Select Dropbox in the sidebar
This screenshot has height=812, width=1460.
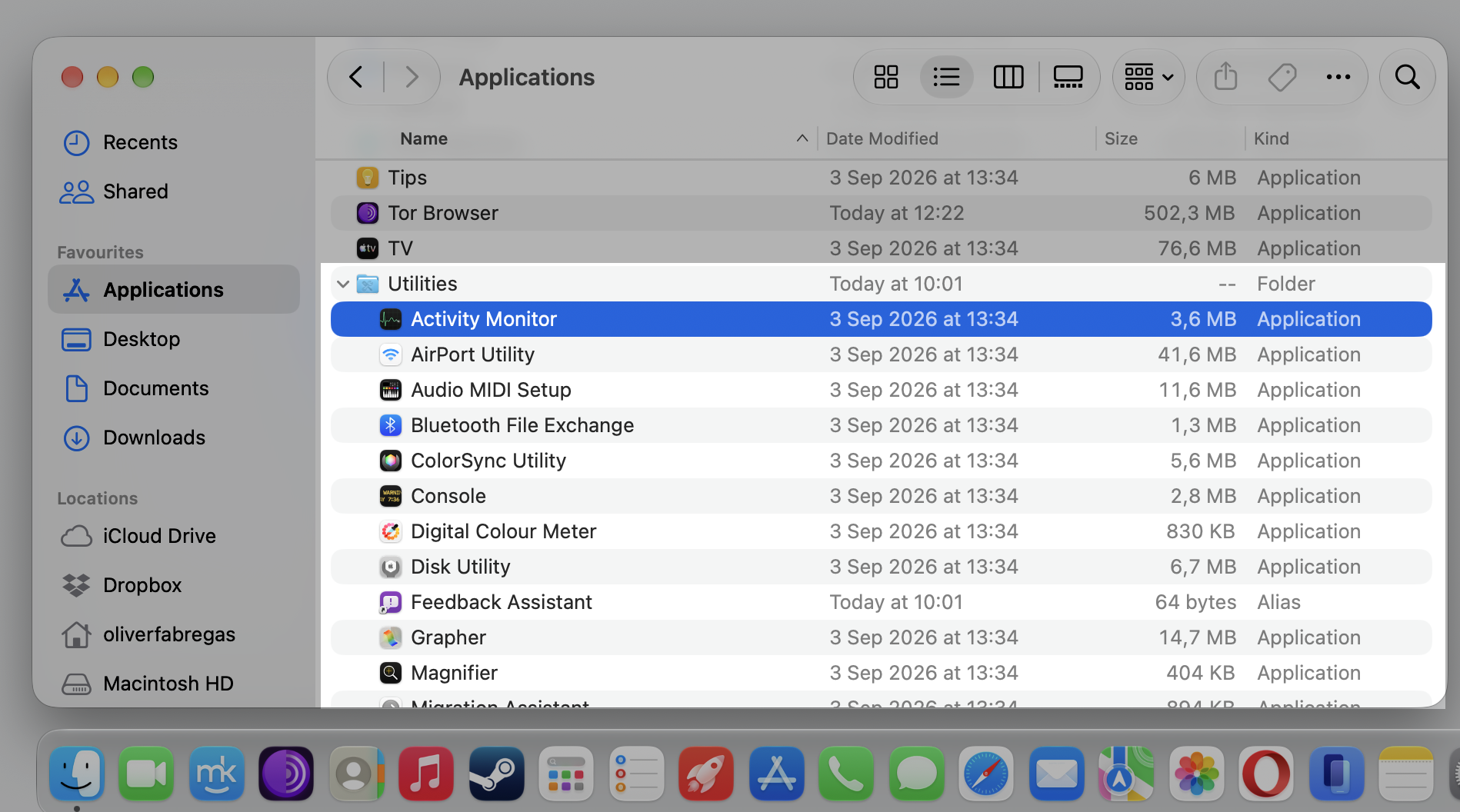(x=174, y=586)
